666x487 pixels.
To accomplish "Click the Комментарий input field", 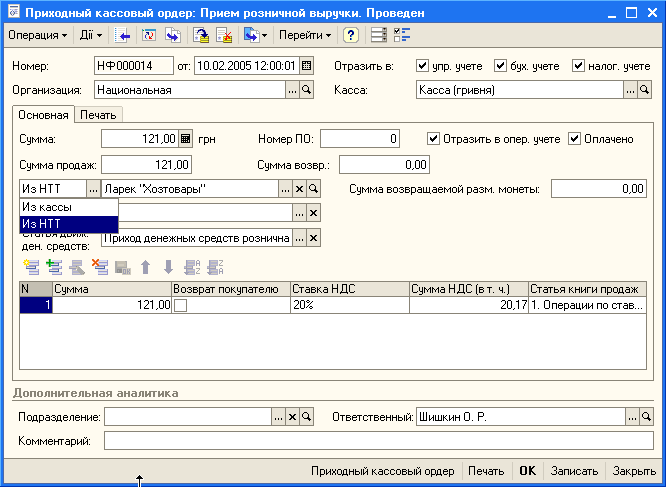I will (x=378, y=441).
